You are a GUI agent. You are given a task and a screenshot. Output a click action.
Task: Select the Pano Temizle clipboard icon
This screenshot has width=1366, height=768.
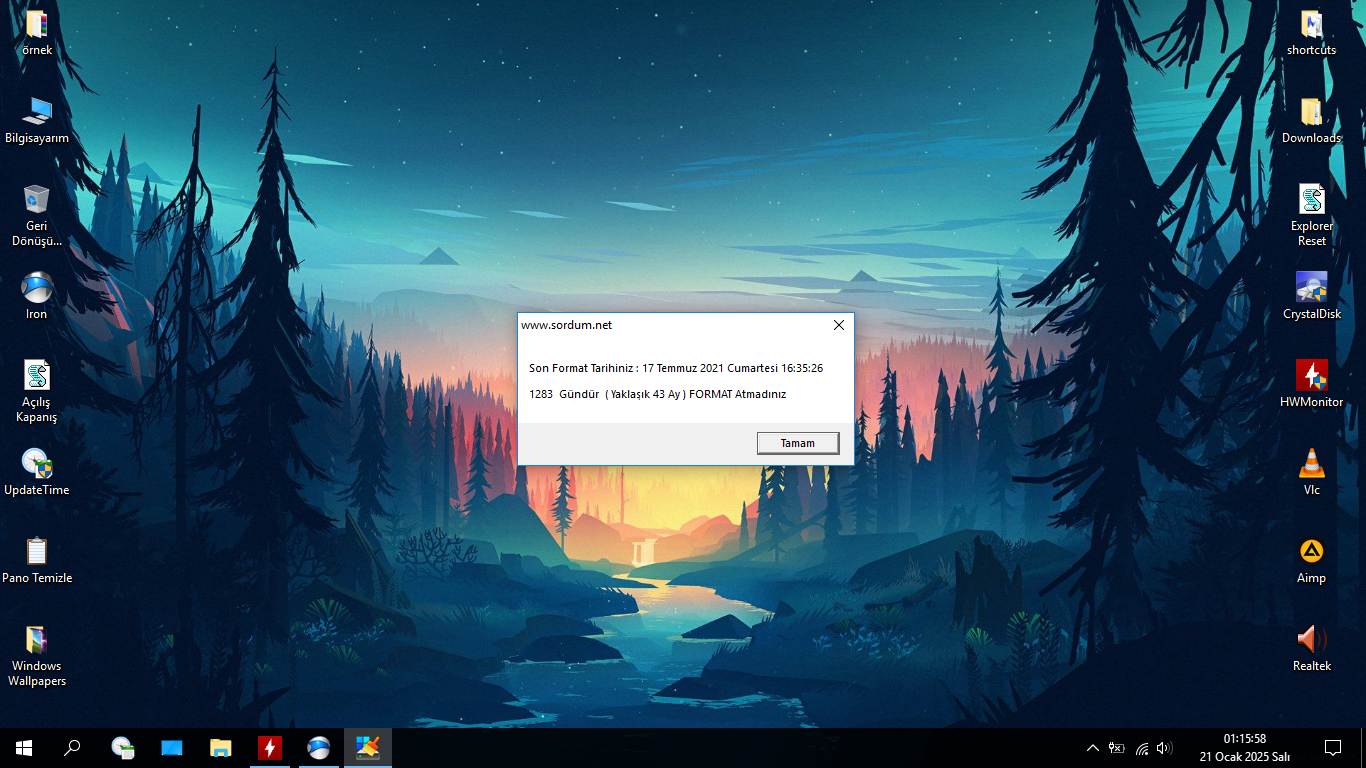click(x=37, y=561)
